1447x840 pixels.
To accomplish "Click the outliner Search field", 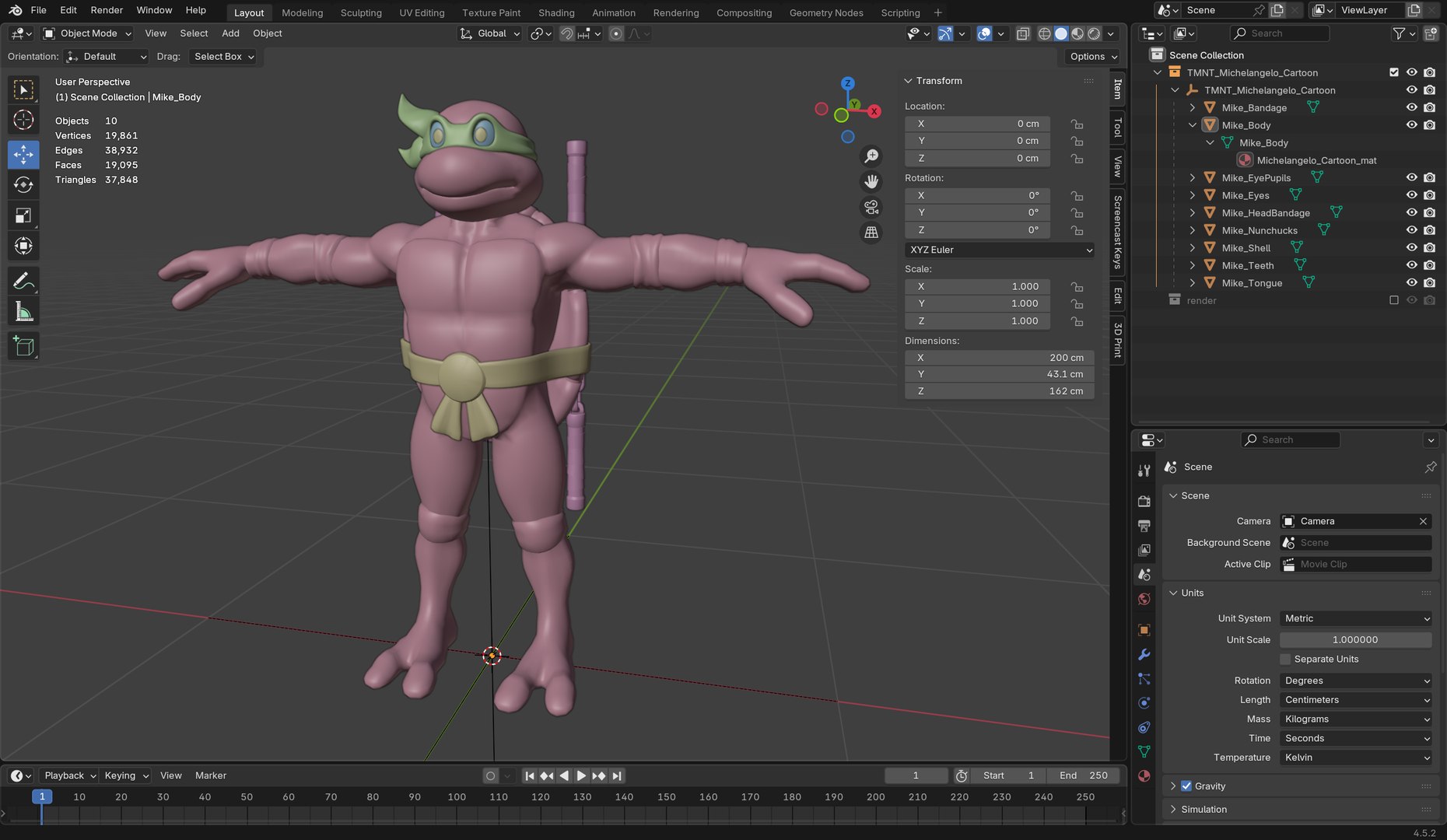I will [1280, 33].
